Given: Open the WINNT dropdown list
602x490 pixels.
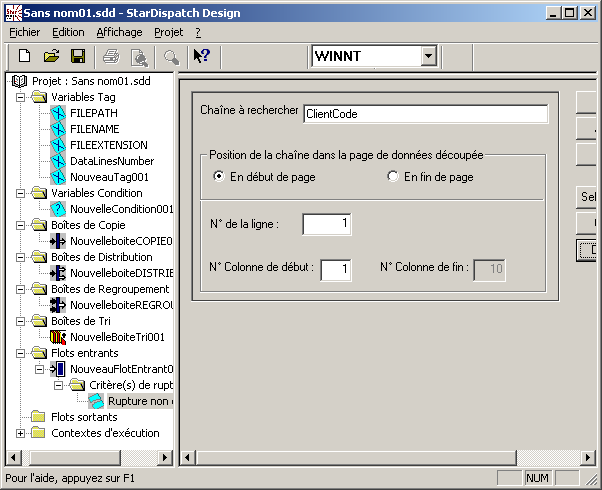Looking at the screenshot, I should tap(429, 56).
